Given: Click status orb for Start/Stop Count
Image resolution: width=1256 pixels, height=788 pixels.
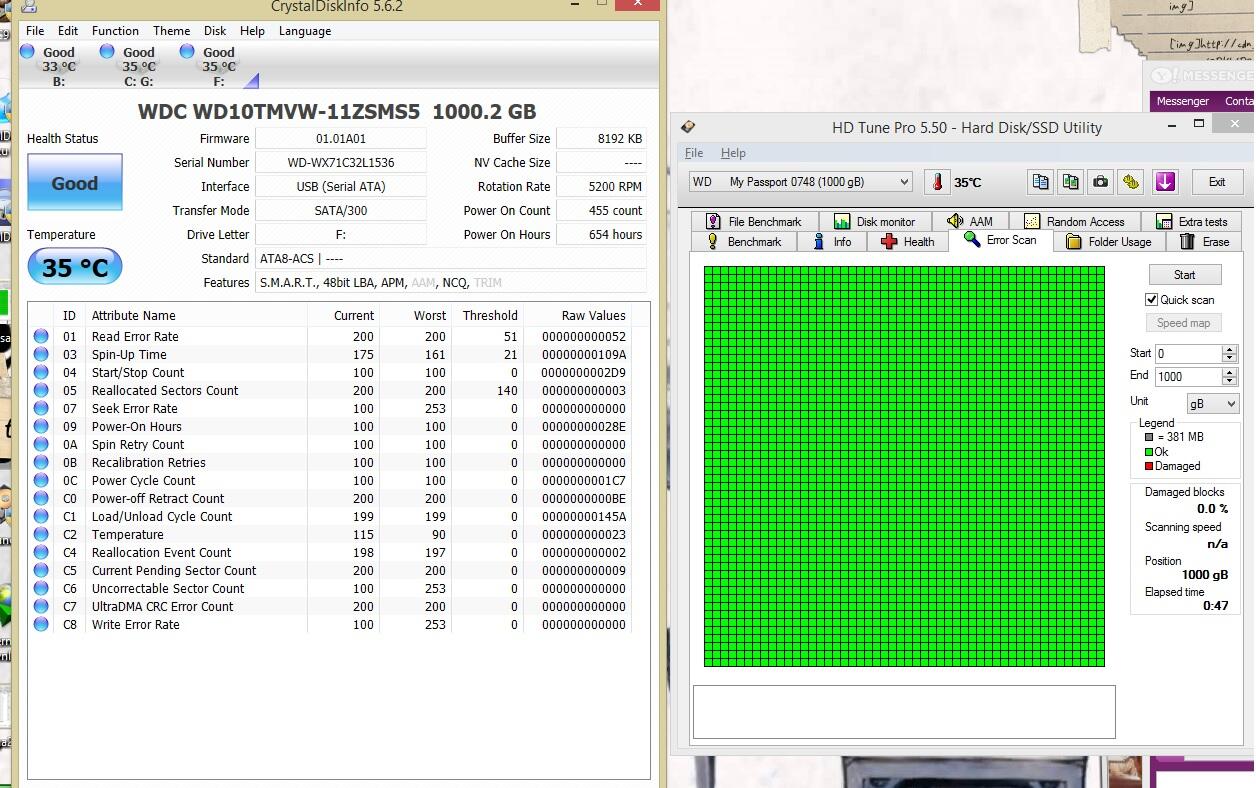Looking at the screenshot, I should coord(41,373).
